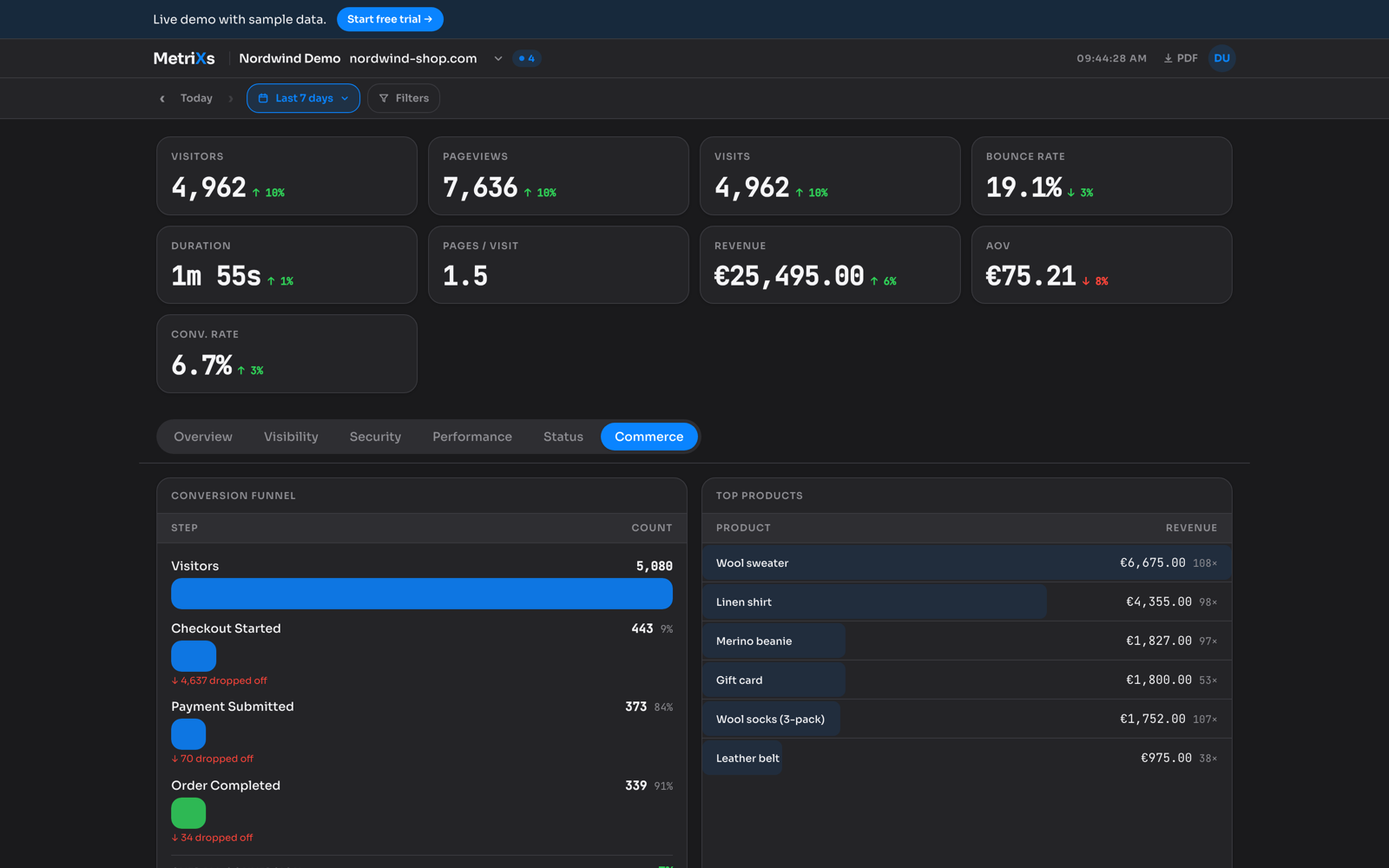Screen dimensions: 1389x868
Task: Switch to the Overview tab
Action: (x=203, y=437)
